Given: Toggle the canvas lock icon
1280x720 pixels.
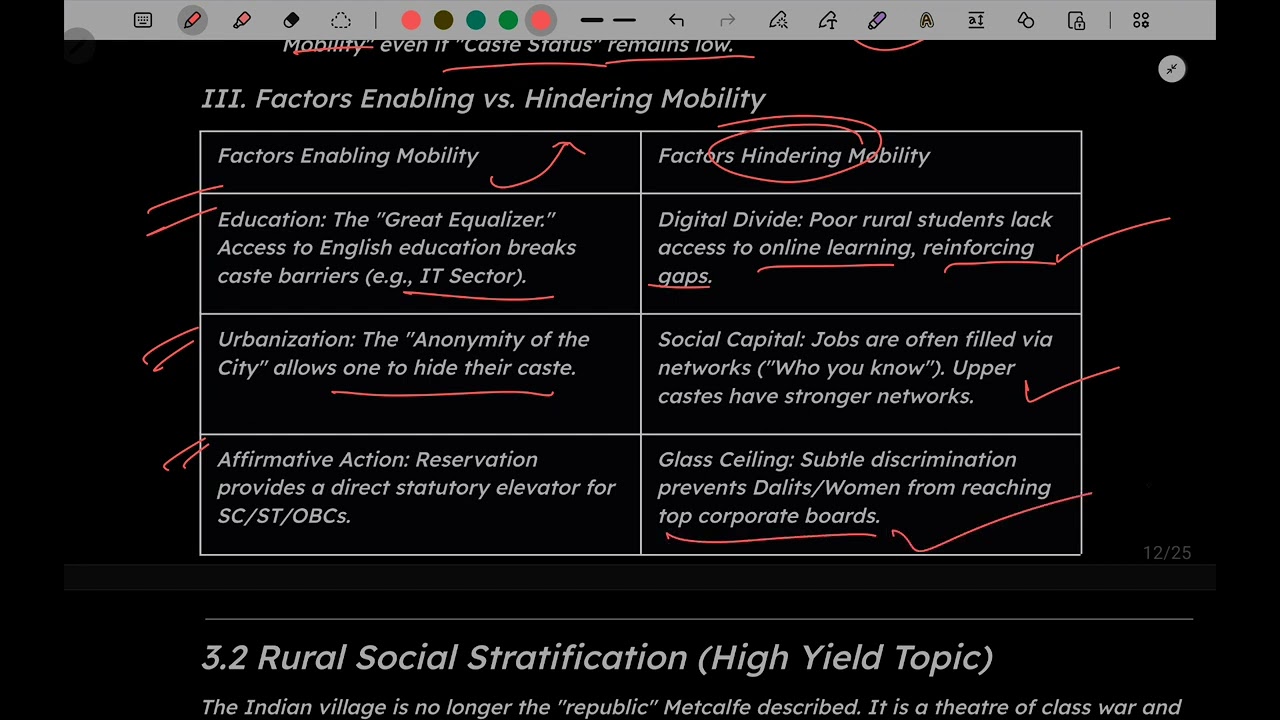Looking at the screenshot, I should click(x=1076, y=20).
